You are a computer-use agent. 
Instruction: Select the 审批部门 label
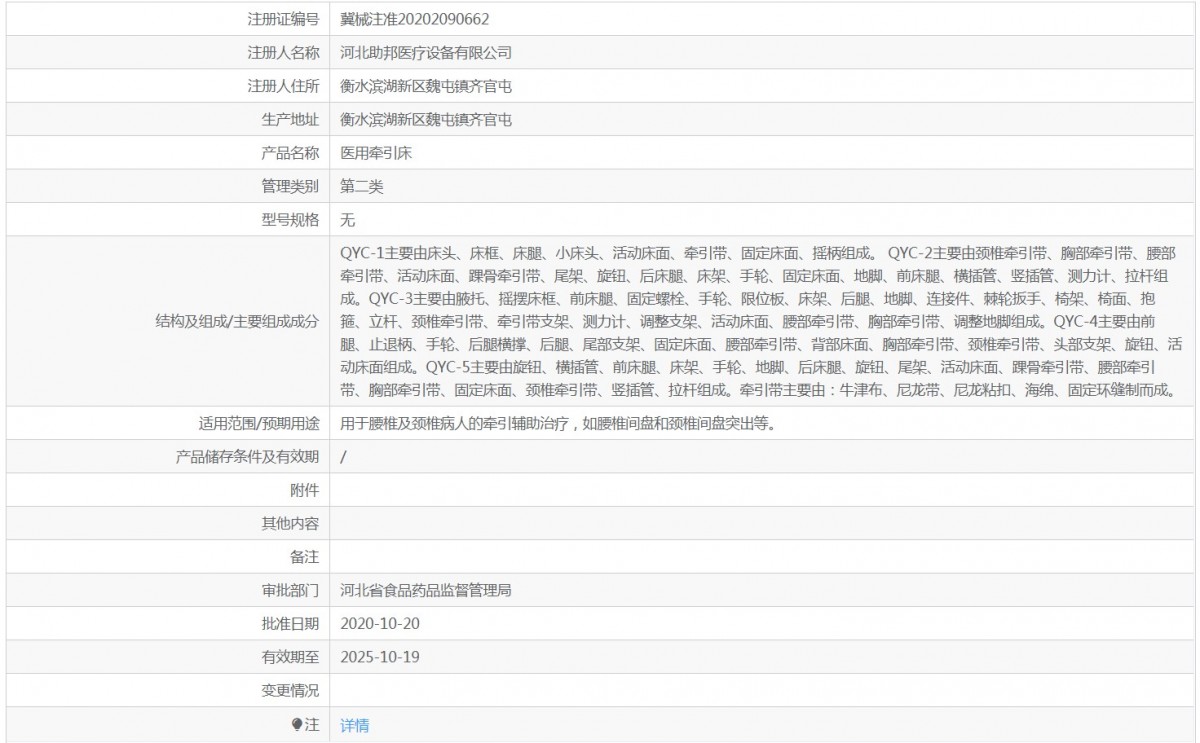[290, 590]
